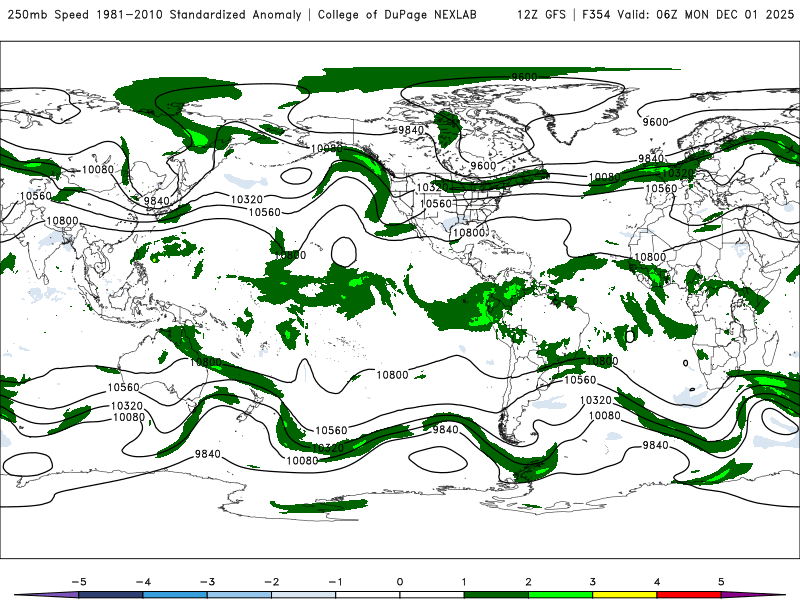Viewport: 800px width, 600px height.
Task: Click the 'F354 Valid: 06Z MON DEC 01 2025' text
Action: 688,15
